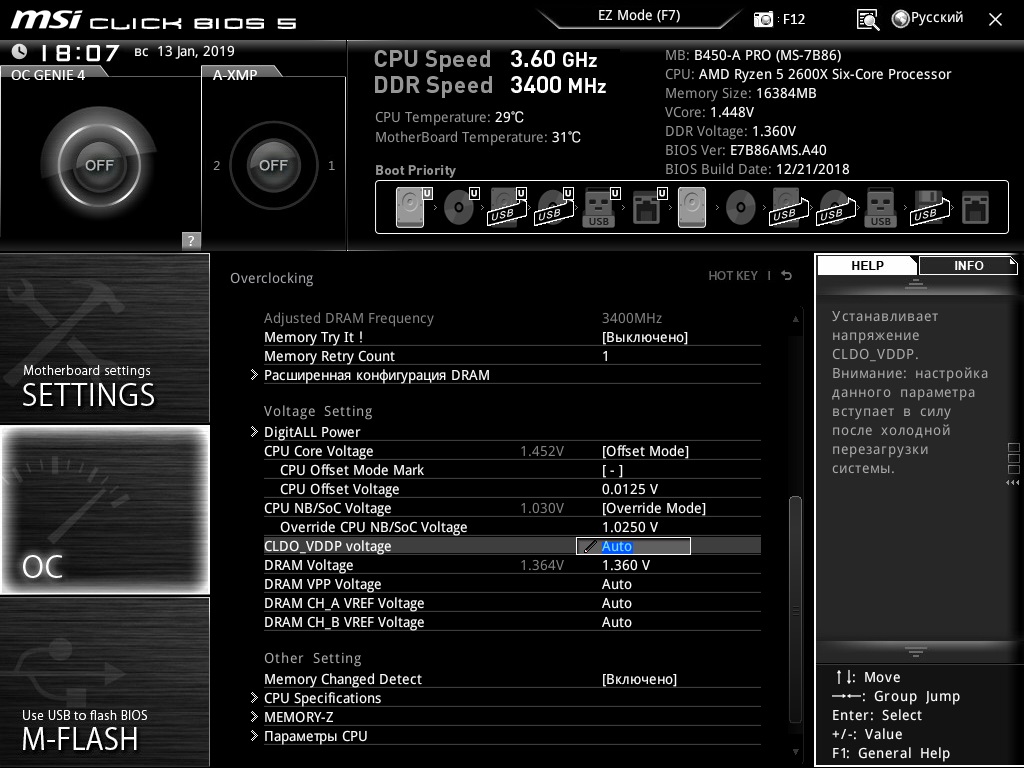Open CPU Offset Mode Mark [ - ] dropdown
Image resolution: width=1024 pixels, height=768 pixels.
click(x=612, y=470)
